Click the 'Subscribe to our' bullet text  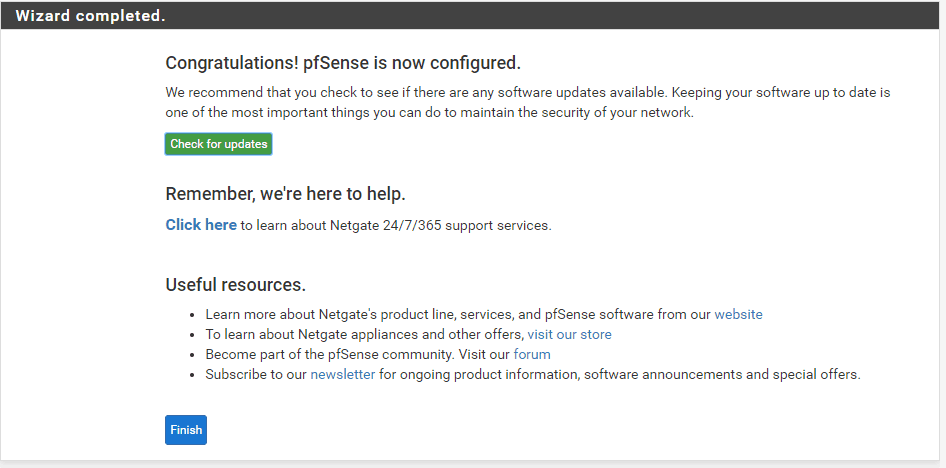coord(256,374)
